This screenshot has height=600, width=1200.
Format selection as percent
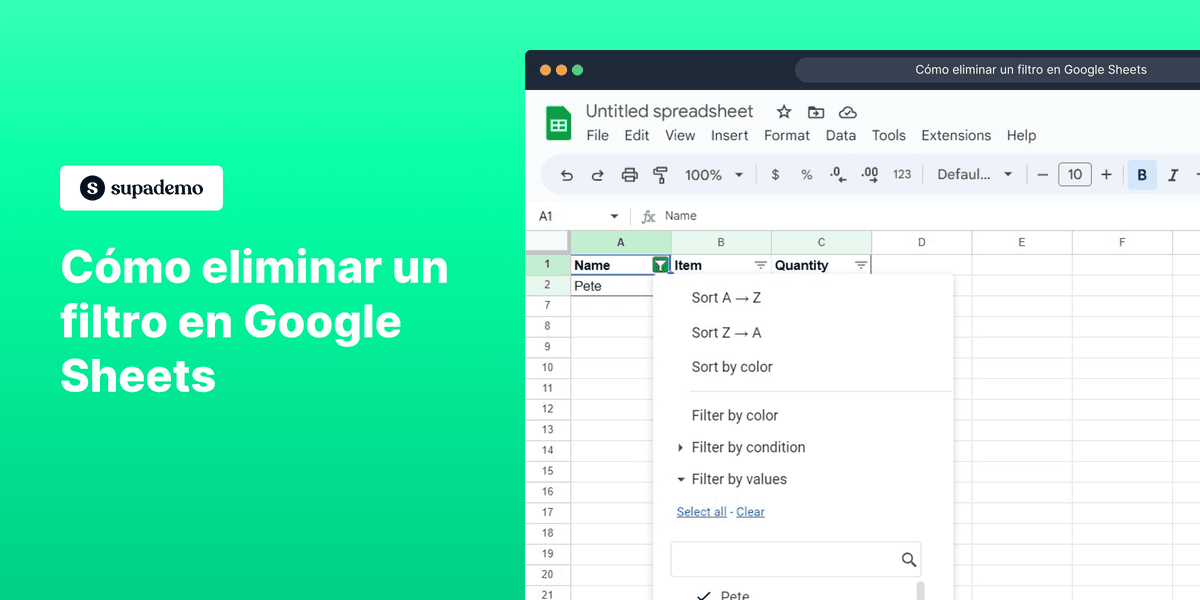click(806, 174)
